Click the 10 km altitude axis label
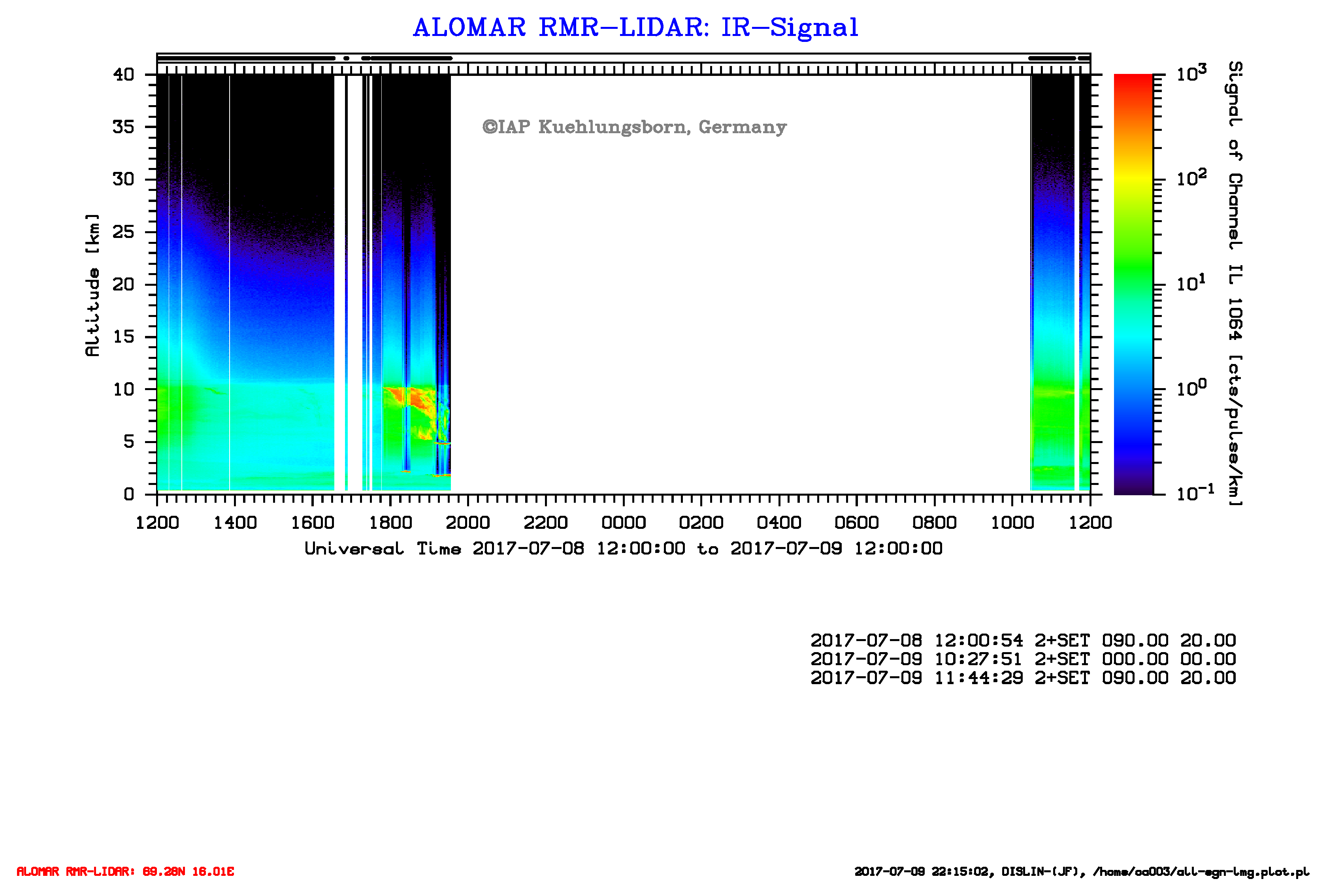The width and height of the screenshot is (1327, 896). pos(123,389)
